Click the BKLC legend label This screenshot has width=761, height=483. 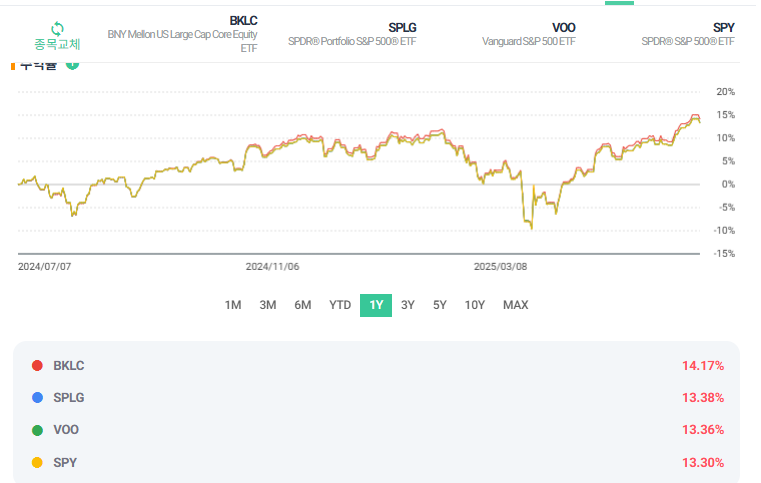pos(68,366)
